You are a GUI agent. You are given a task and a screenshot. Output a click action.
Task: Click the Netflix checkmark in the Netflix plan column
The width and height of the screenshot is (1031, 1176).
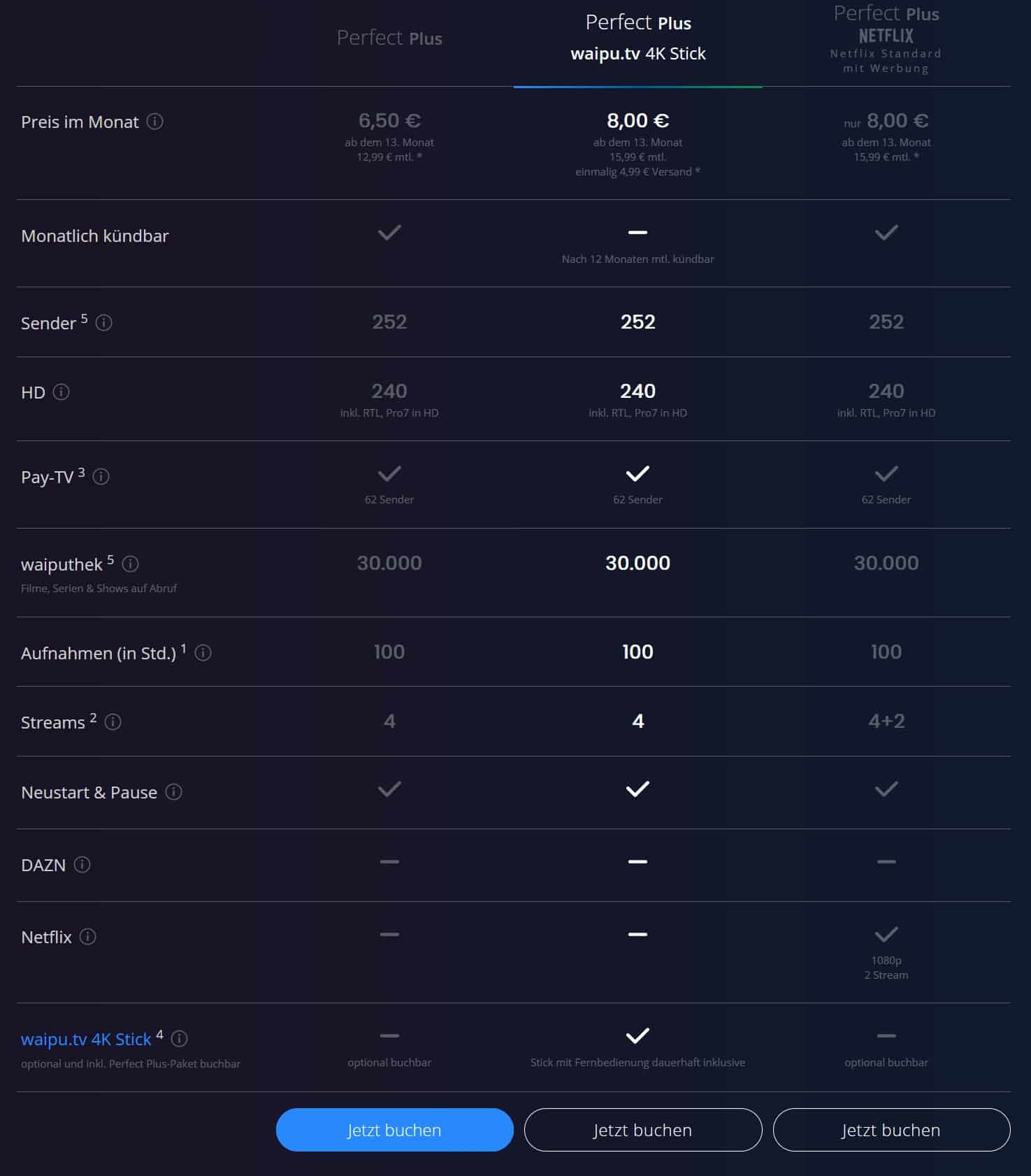(x=886, y=934)
